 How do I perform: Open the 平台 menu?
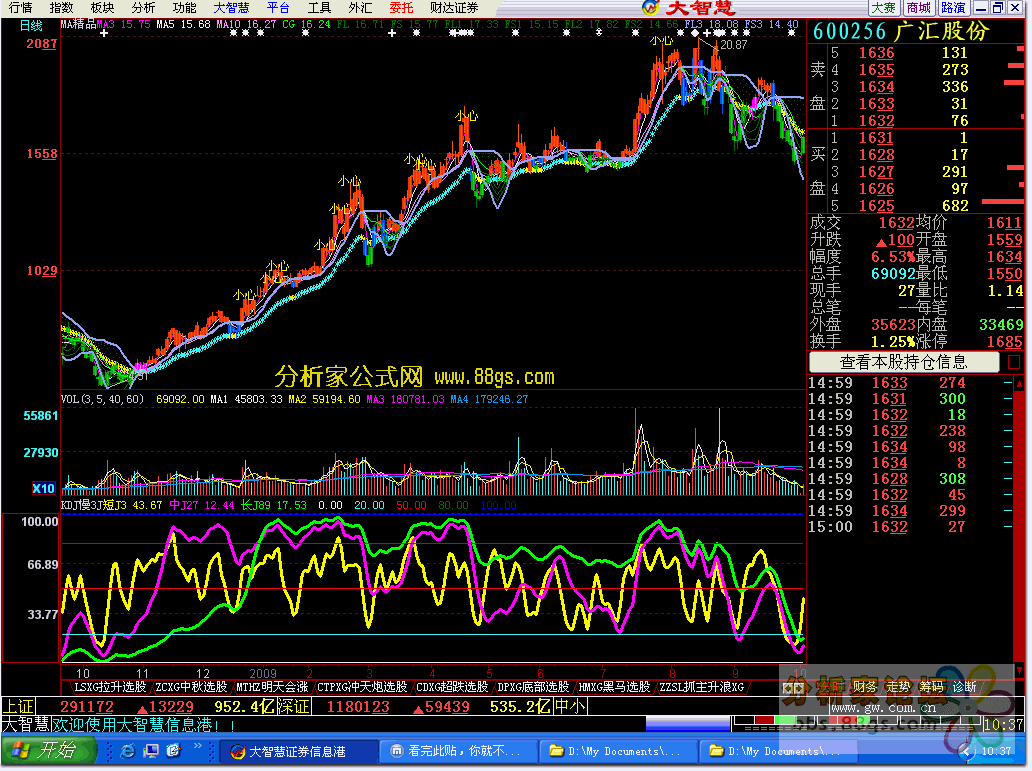(278, 8)
